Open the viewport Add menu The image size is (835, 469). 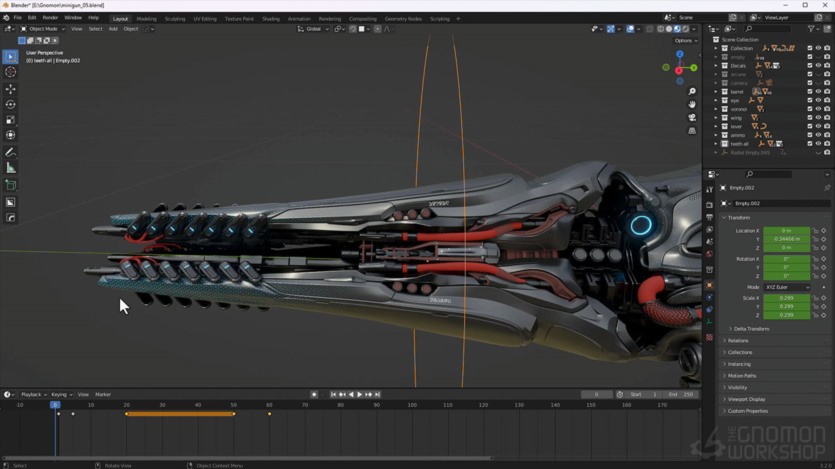113,29
